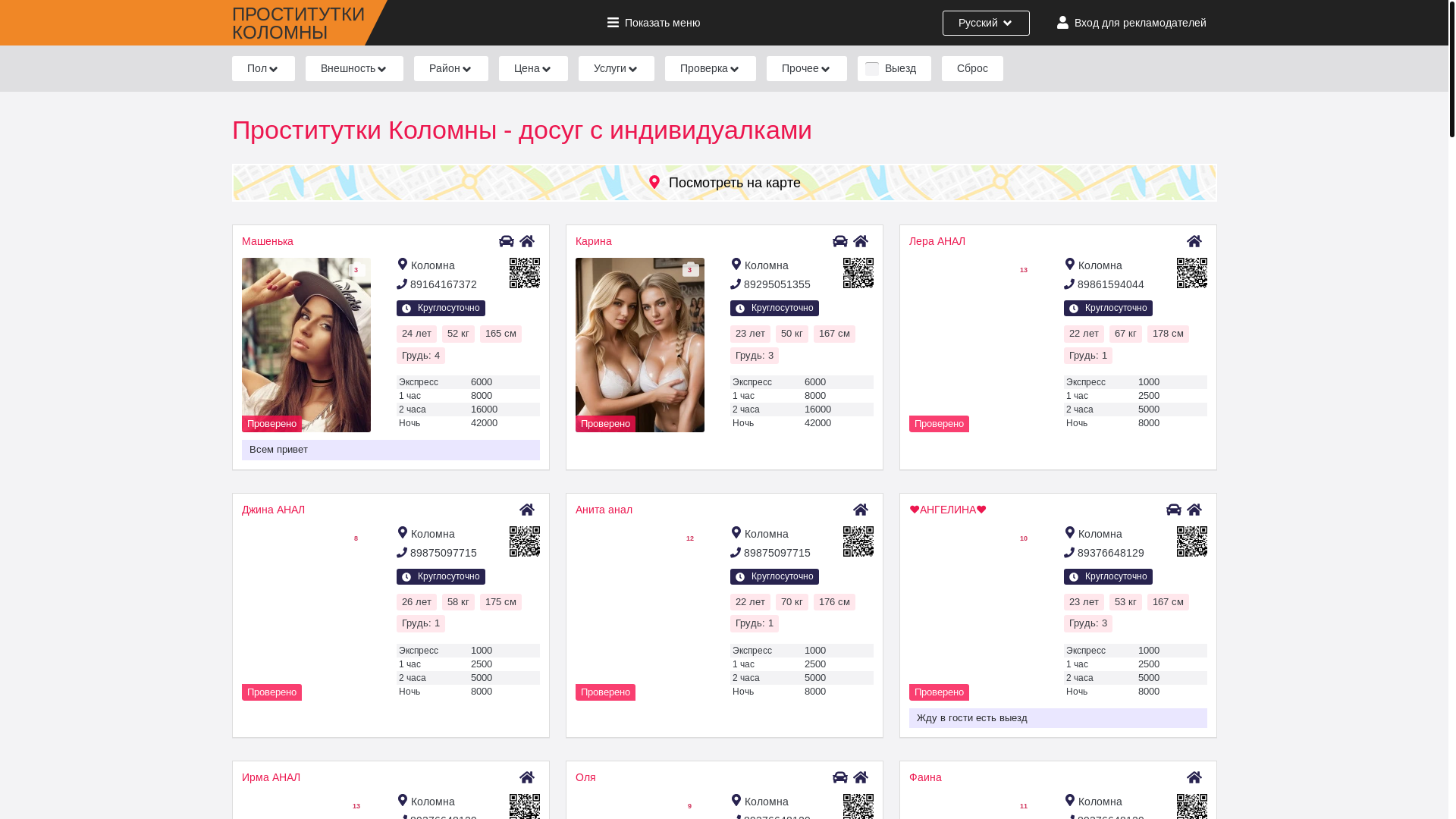Open the Показать меню site menu
The width and height of the screenshot is (1456, 819).
[654, 23]
